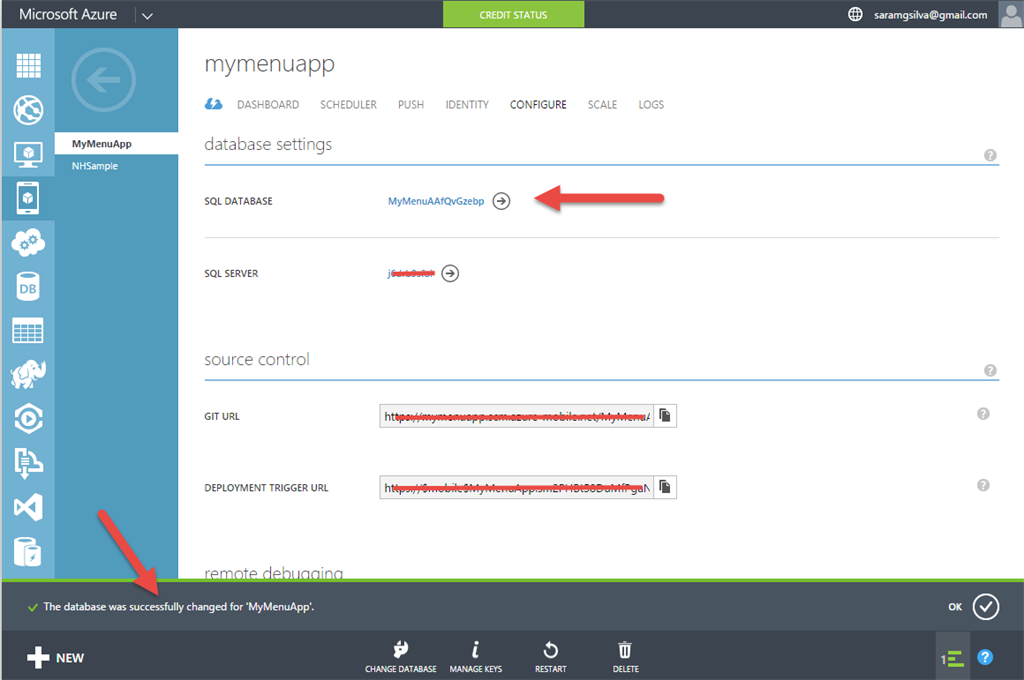Open Media Services play icon in sidebar
Image resolution: width=1024 pixels, height=680 pixels.
tap(28, 419)
